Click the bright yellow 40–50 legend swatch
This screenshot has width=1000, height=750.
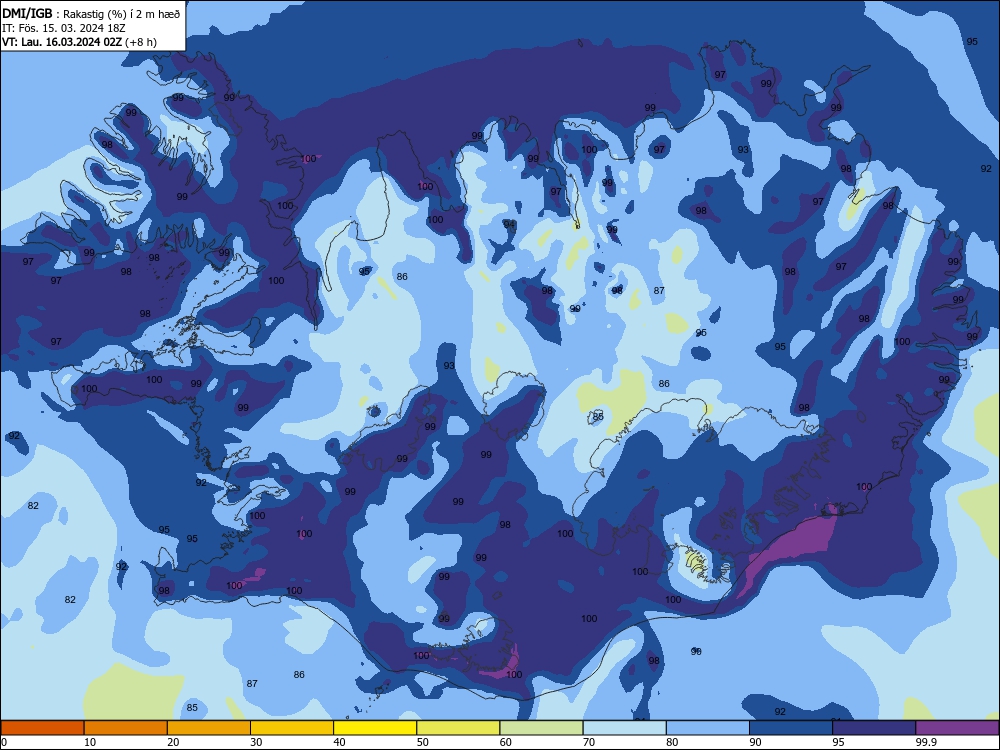coord(375,728)
